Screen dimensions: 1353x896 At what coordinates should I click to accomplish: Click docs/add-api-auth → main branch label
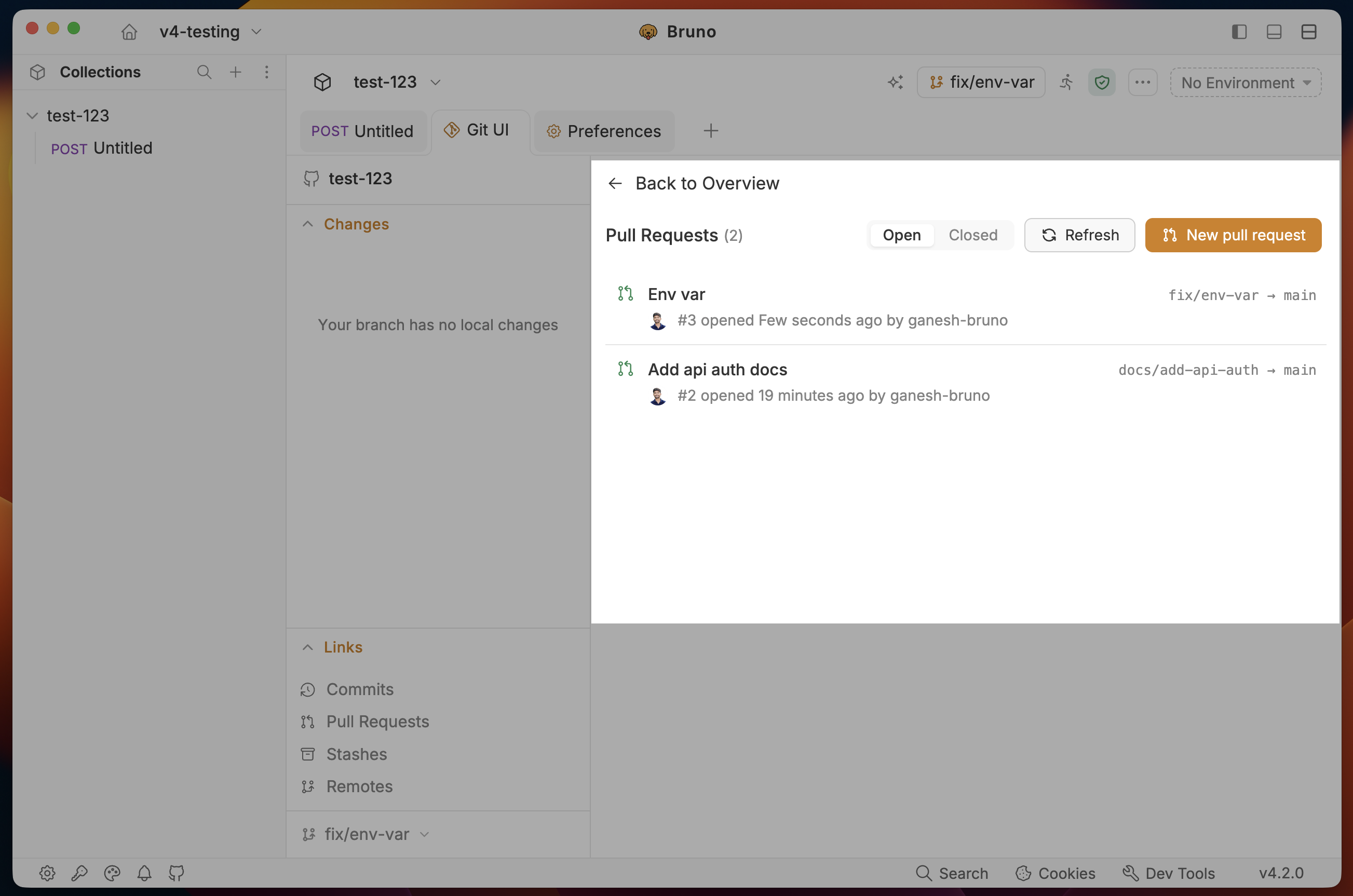point(1217,370)
